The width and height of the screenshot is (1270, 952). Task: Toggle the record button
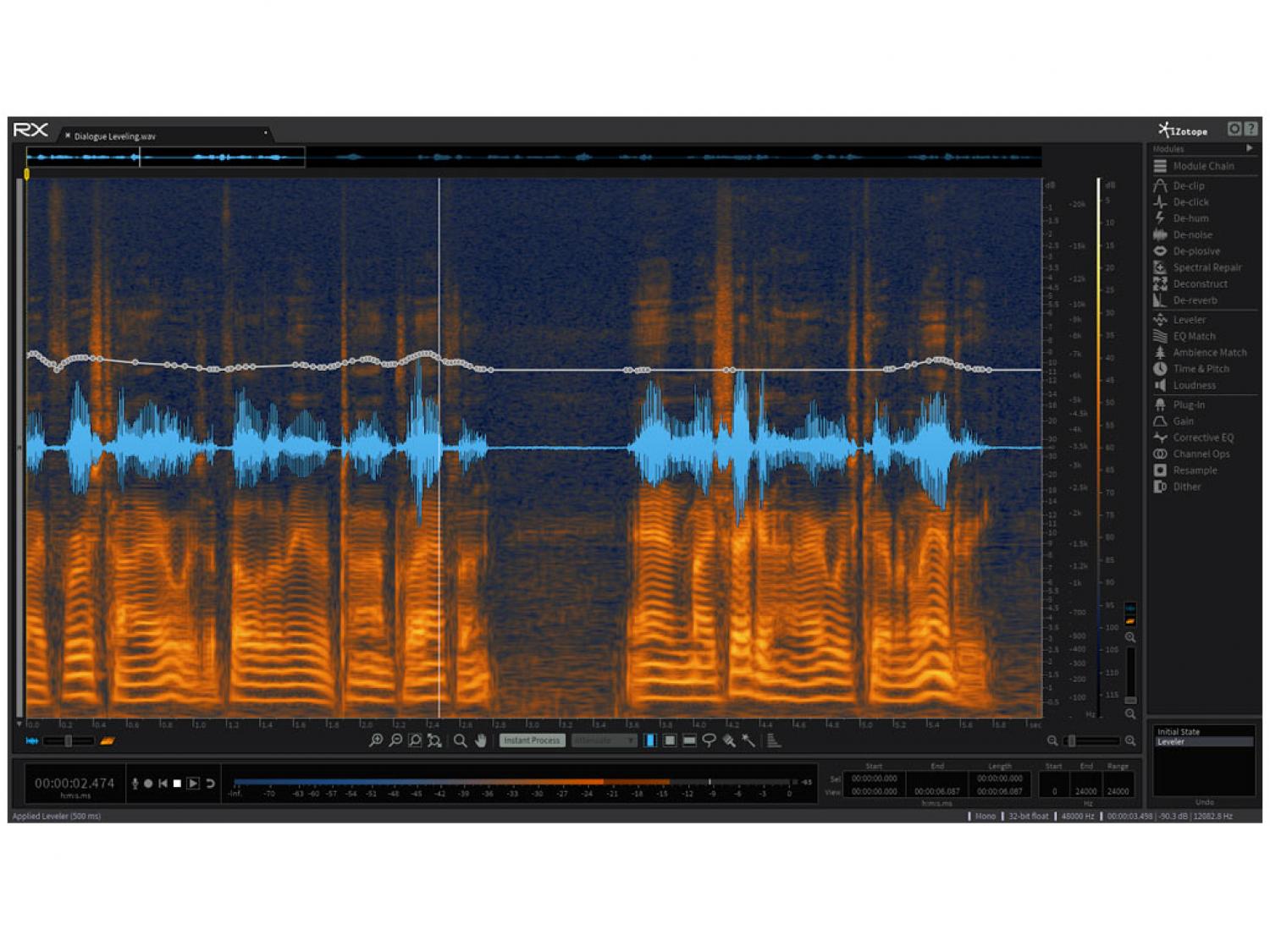[x=148, y=784]
